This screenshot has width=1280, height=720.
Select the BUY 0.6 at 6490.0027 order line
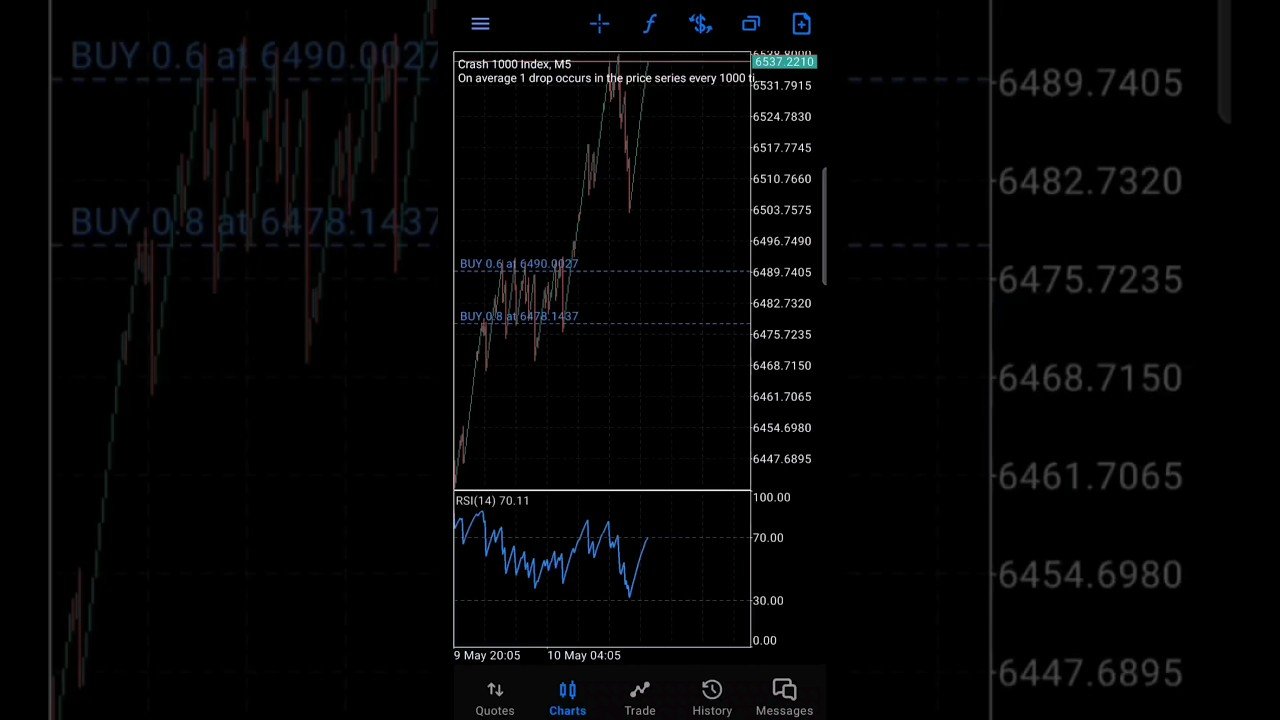click(519, 264)
